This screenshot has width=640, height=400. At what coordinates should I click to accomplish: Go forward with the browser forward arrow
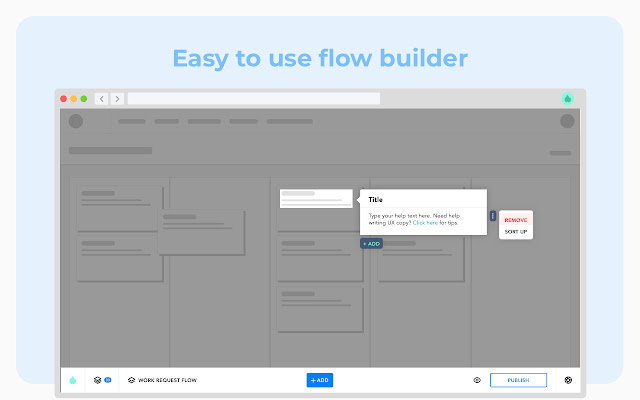click(x=117, y=99)
